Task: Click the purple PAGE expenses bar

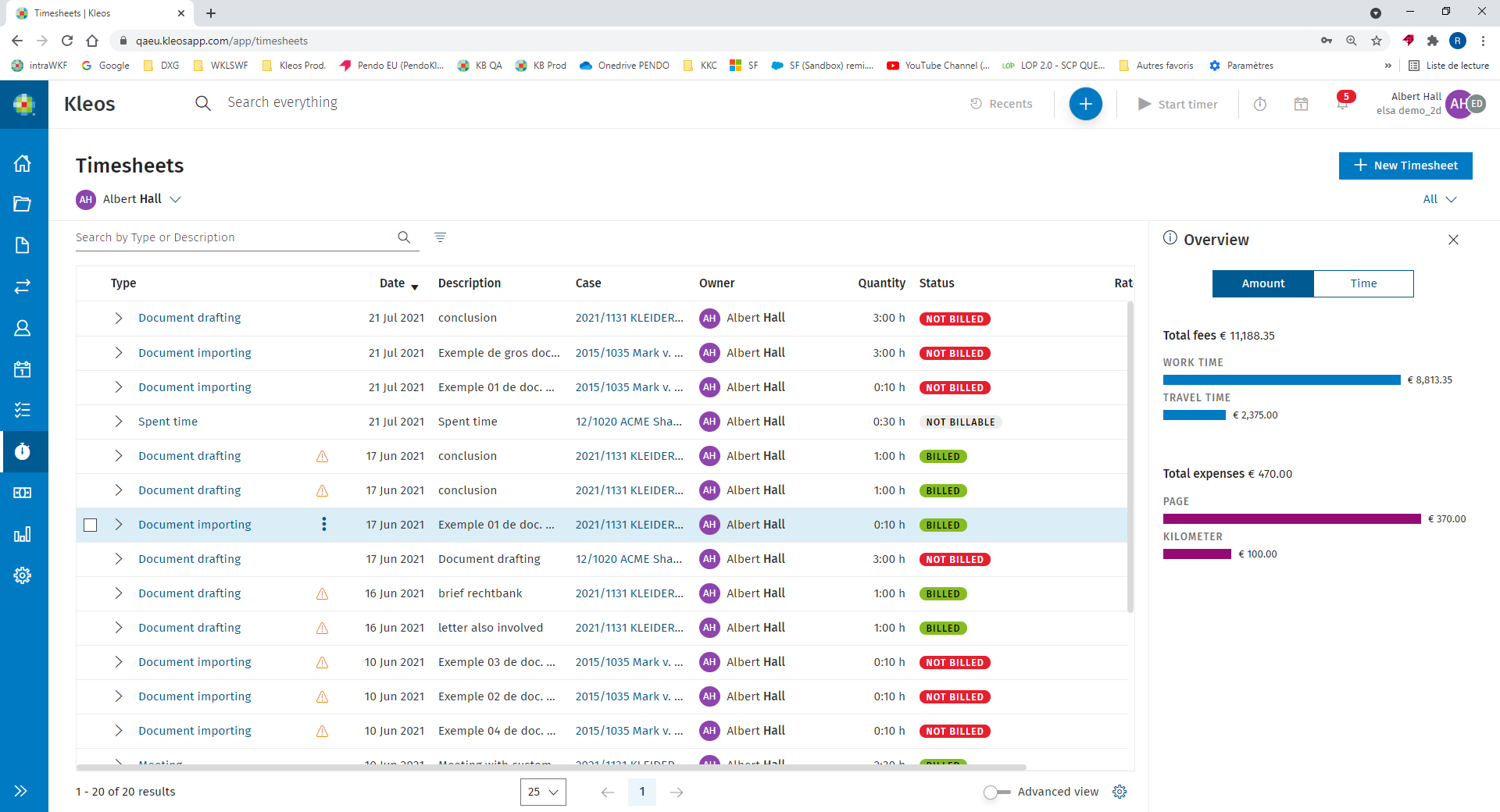Action: pos(1291,519)
